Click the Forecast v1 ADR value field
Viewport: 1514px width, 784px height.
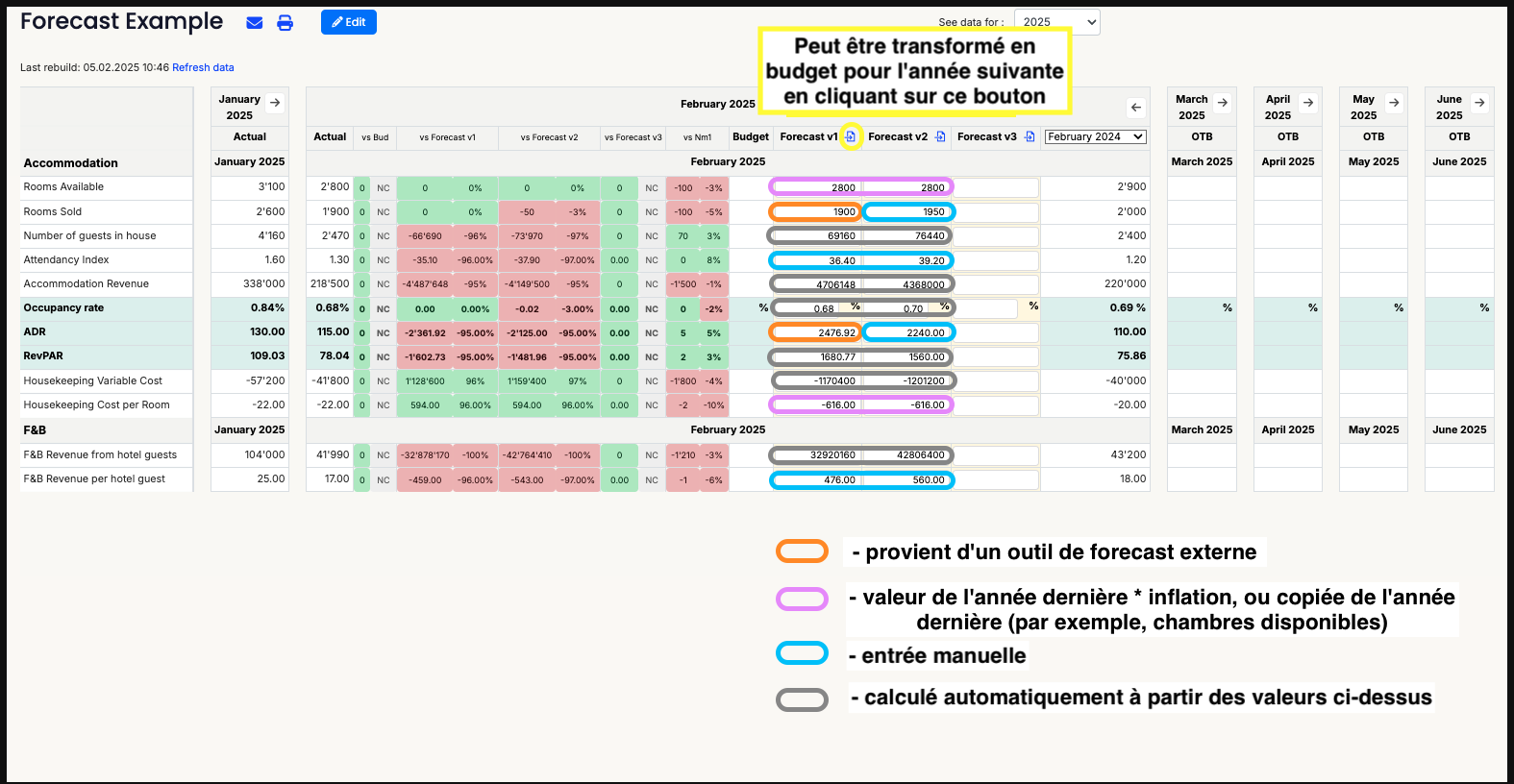(815, 333)
